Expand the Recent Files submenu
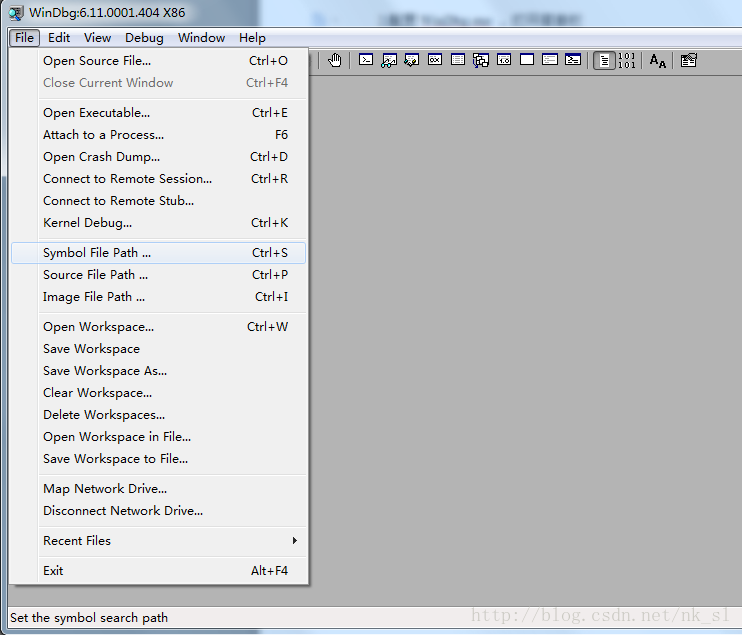Image resolution: width=742 pixels, height=635 pixels. click(159, 541)
